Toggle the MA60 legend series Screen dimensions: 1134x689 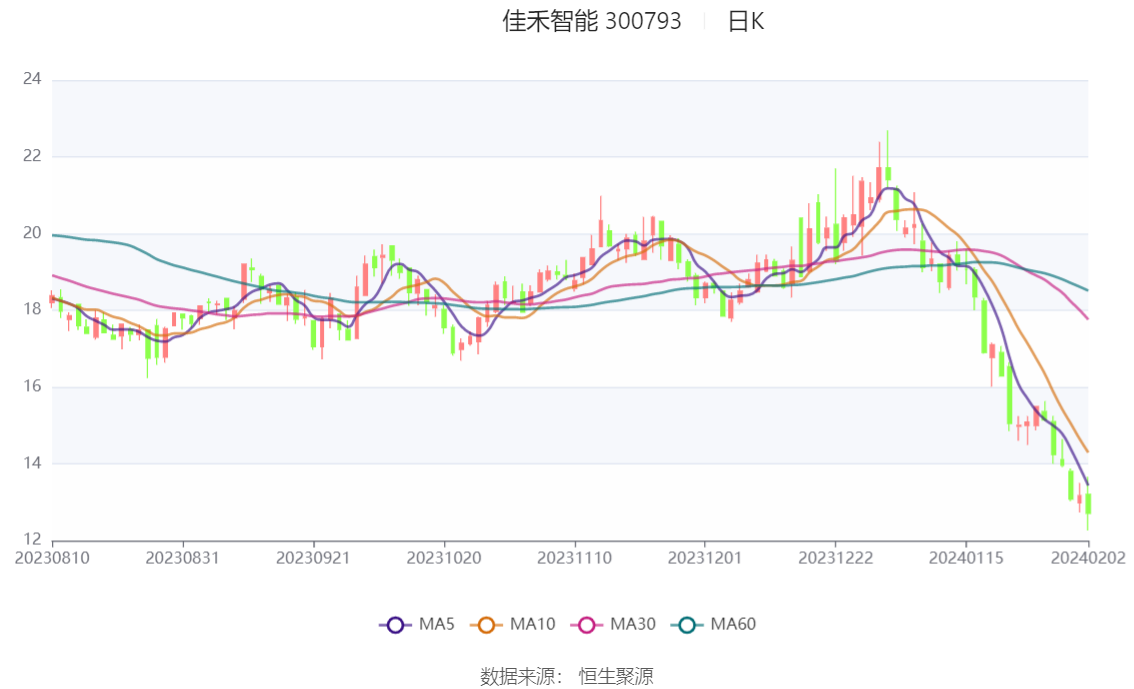point(714,624)
